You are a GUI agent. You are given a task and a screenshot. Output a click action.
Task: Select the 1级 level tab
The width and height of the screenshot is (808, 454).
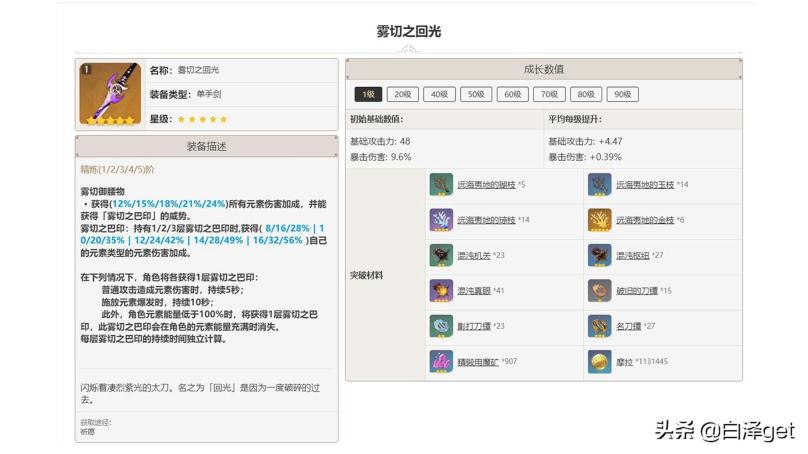[x=366, y=94]
